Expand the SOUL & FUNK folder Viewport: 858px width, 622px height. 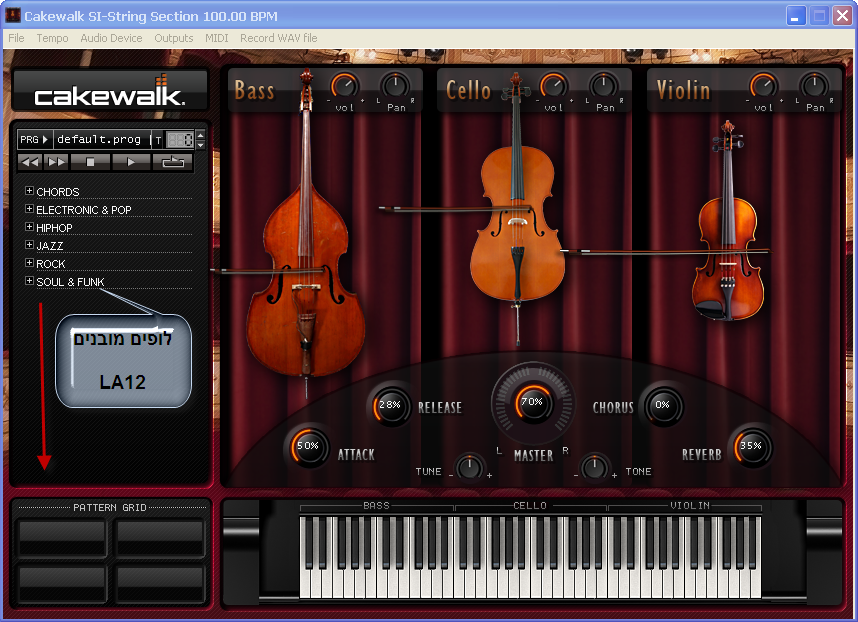pos(30,281)
